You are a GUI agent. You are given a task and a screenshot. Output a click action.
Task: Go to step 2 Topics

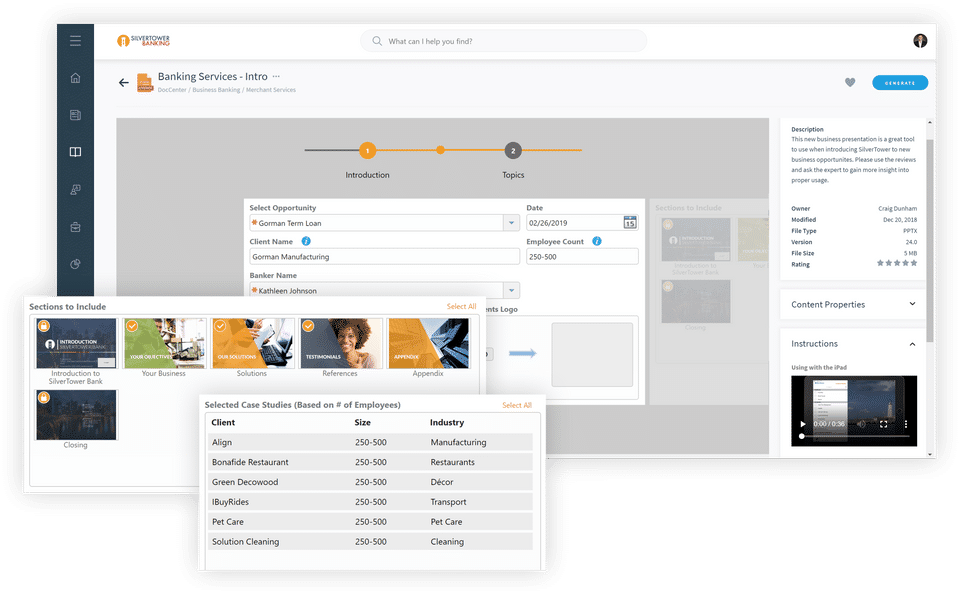[x=513, y=150]
